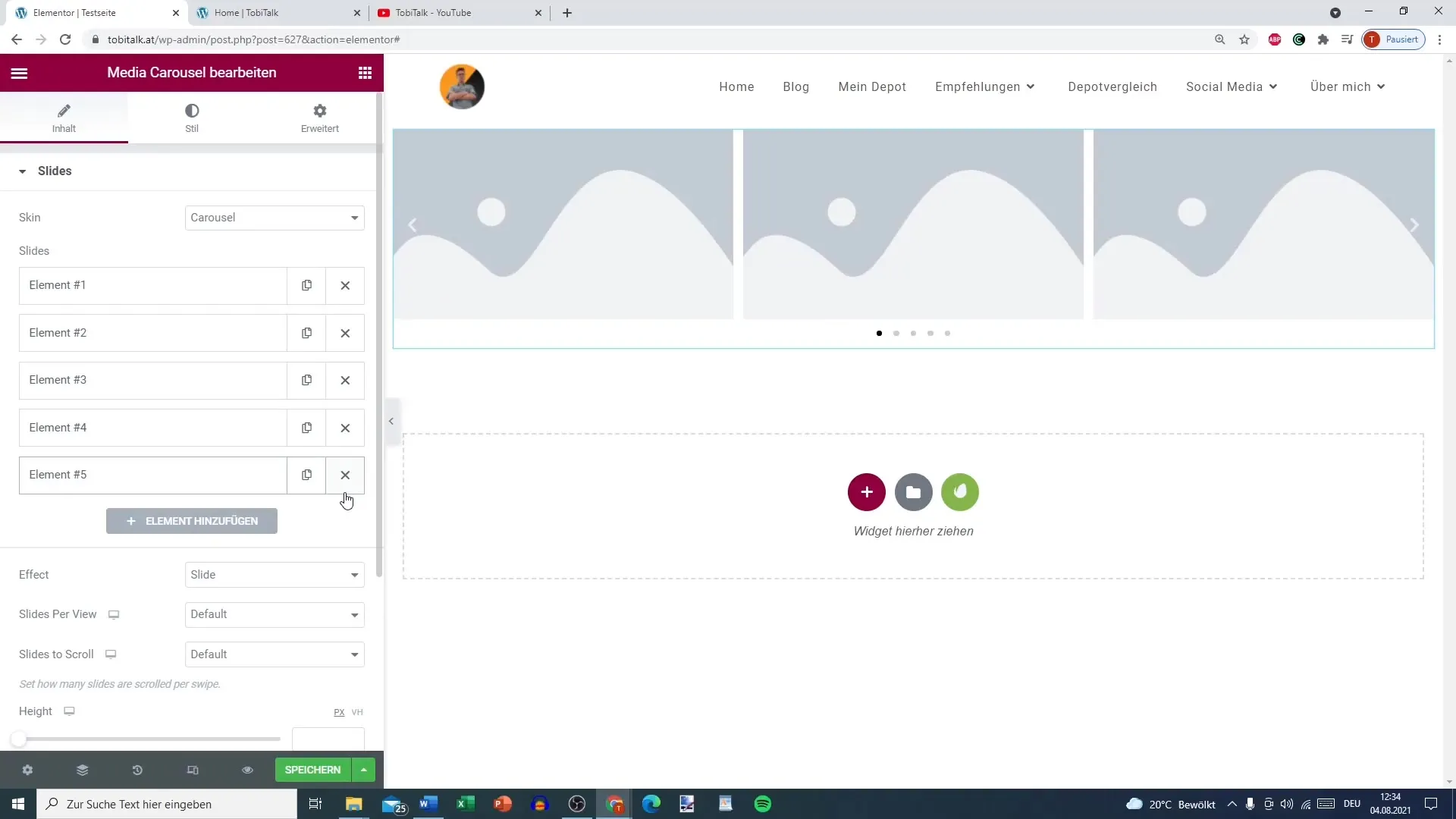Duplicate Element #1
Viewport: 1456px width, 819px height.
306,285
